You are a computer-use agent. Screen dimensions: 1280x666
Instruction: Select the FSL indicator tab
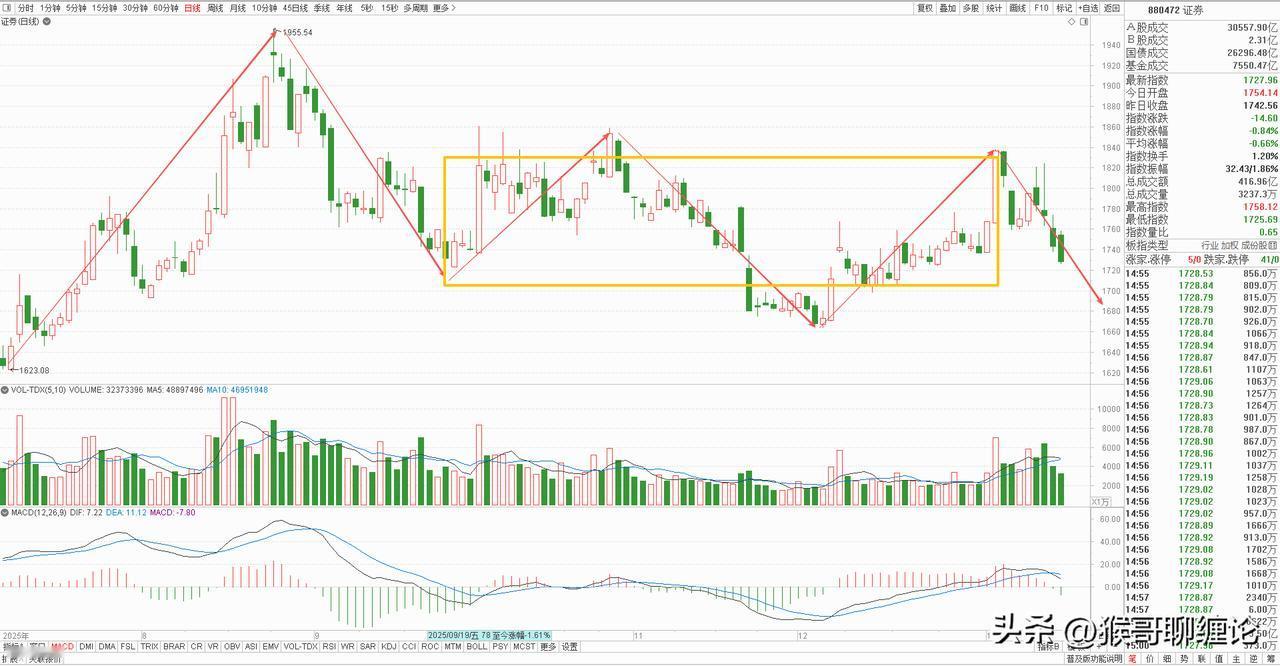[128, 646]
